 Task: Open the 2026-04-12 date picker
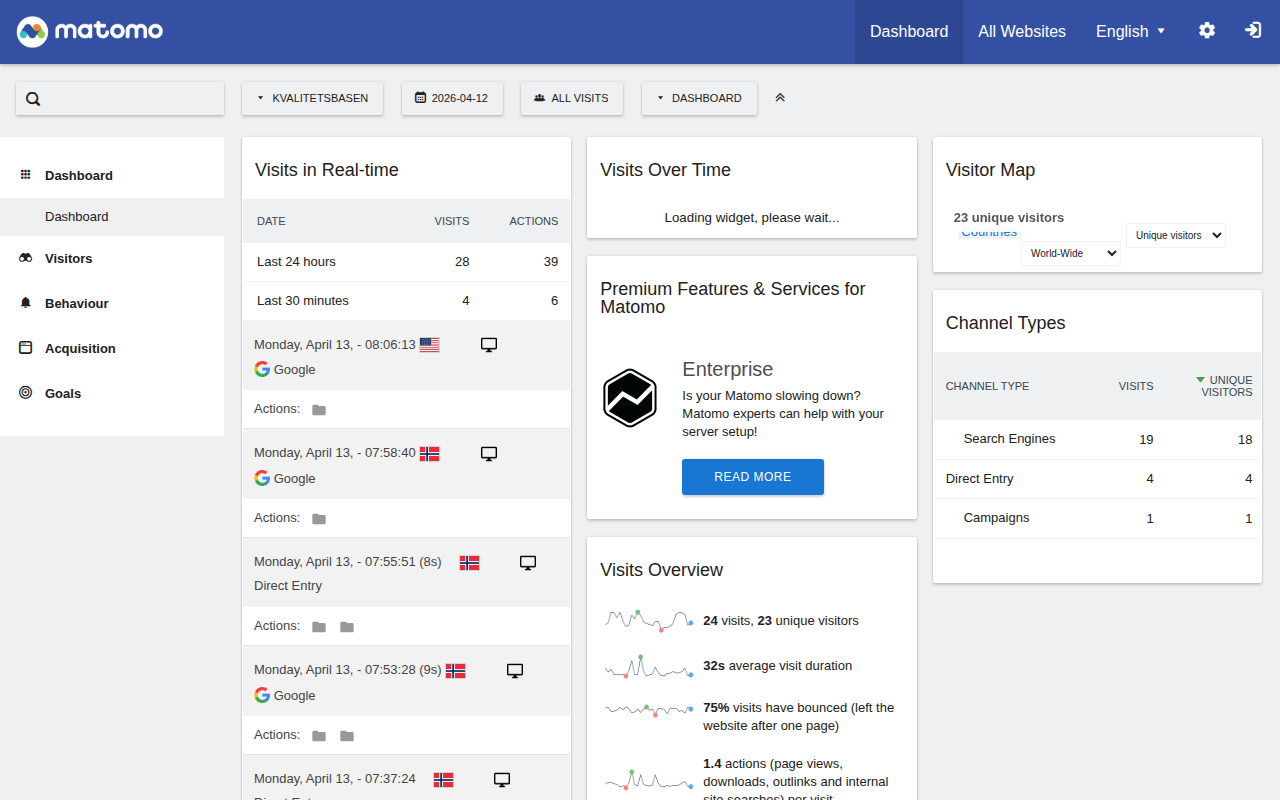pos(452,98)
